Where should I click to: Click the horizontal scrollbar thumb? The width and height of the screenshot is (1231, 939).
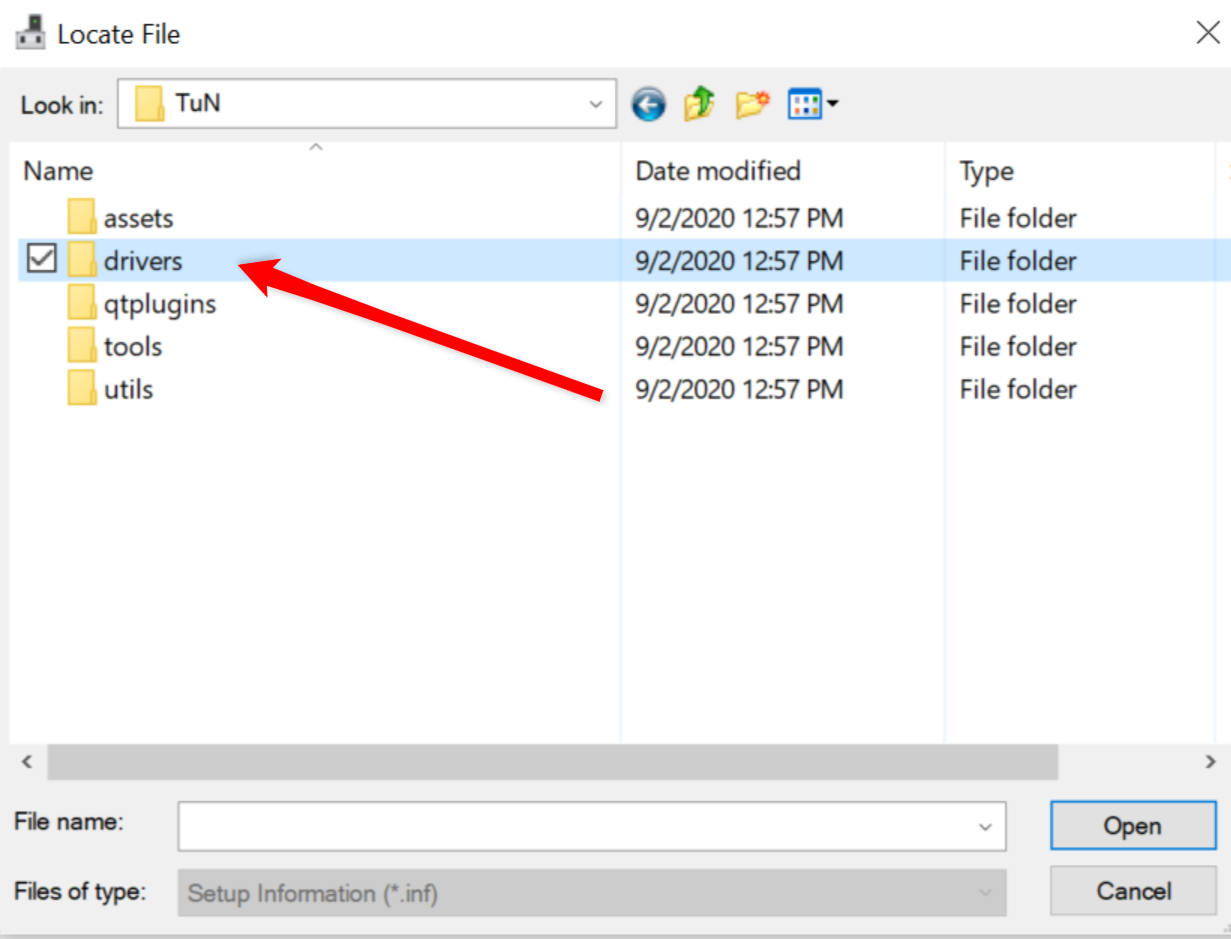(552, 762)
